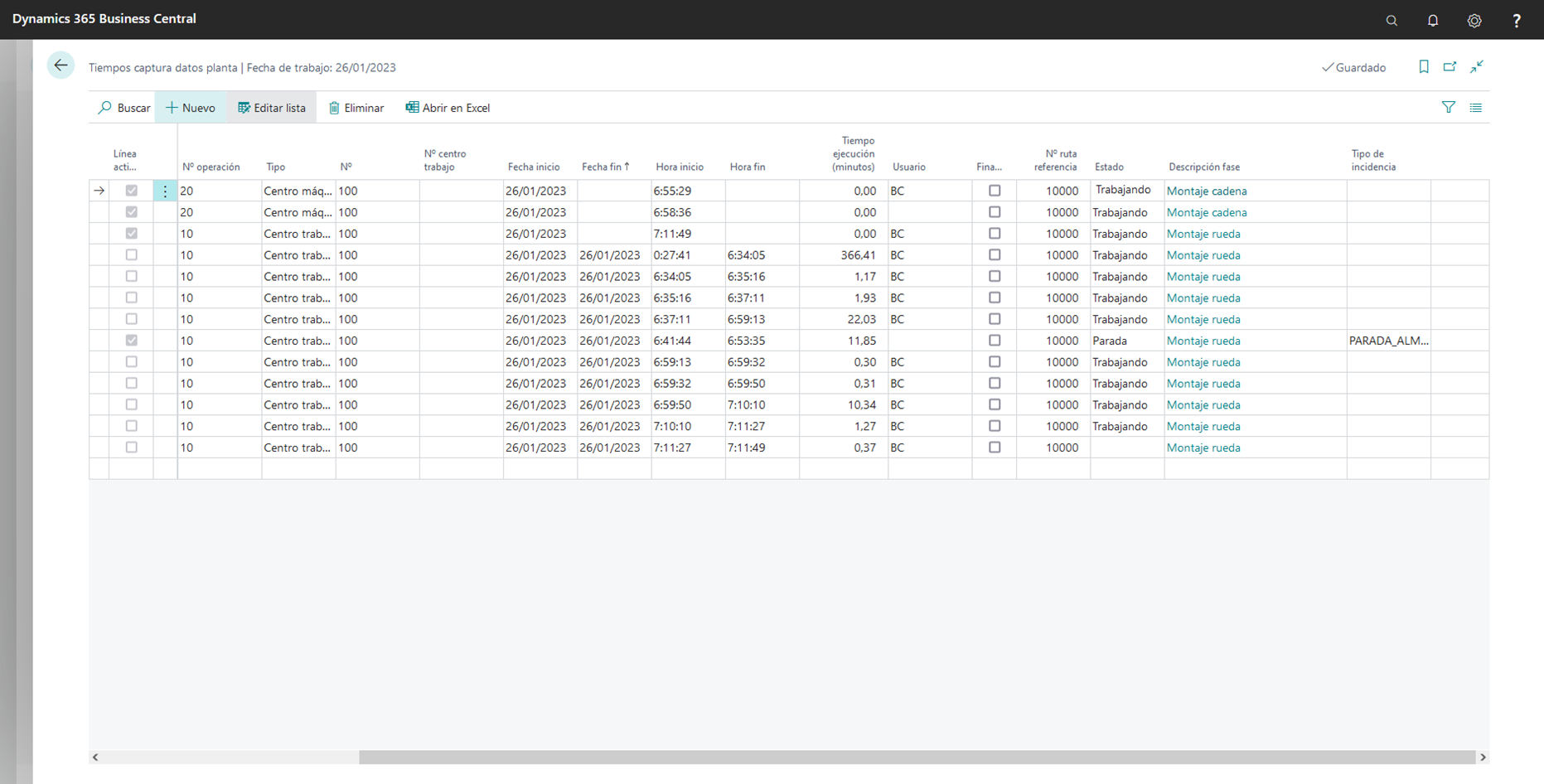The height and width of the screenshot is (784, 1544).
Task: Open Fecha inicio column header menu
Action: pos(534,167)
